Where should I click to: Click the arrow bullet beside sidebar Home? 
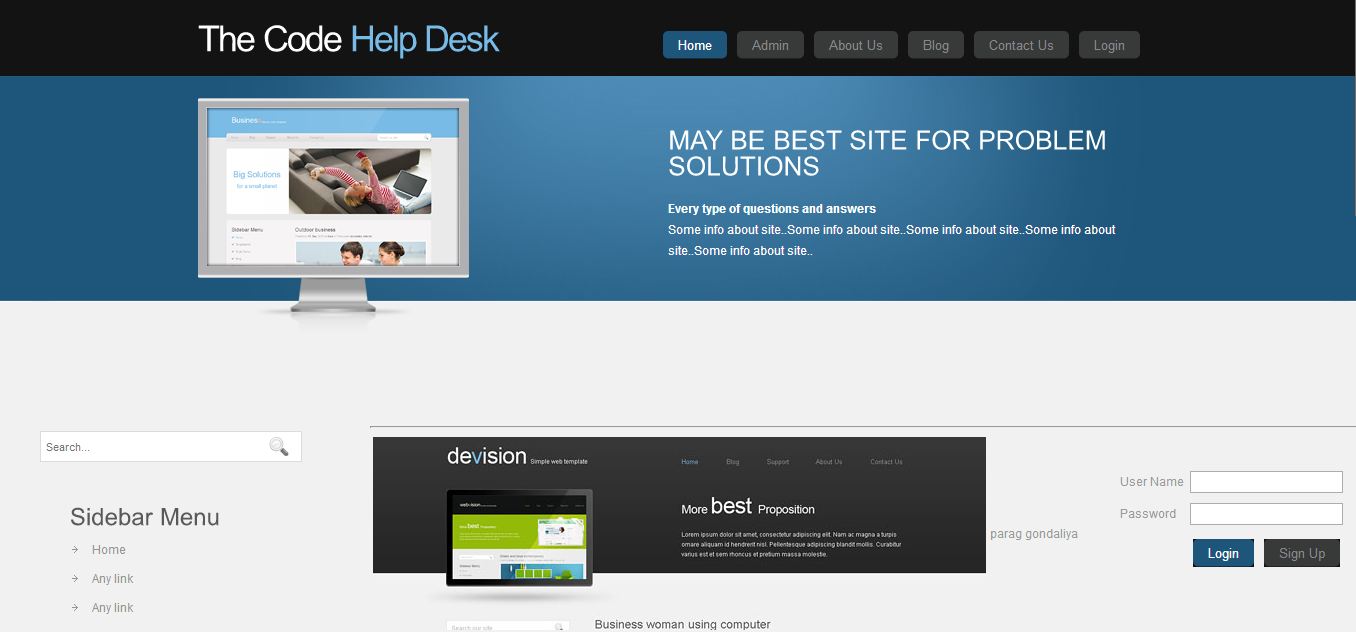click(75, 549)
